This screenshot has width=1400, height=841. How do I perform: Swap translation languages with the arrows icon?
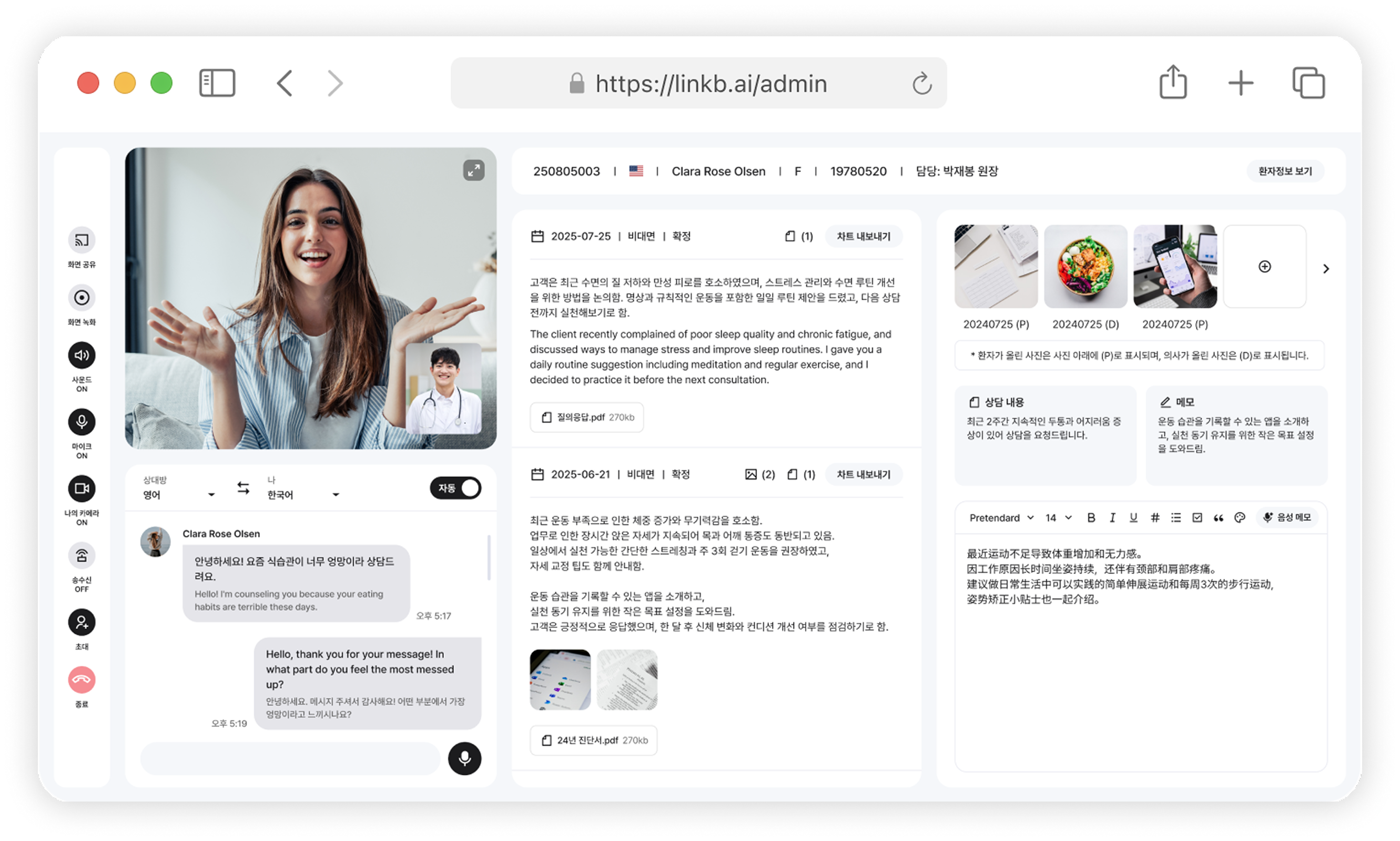click(x=242, y=488)
